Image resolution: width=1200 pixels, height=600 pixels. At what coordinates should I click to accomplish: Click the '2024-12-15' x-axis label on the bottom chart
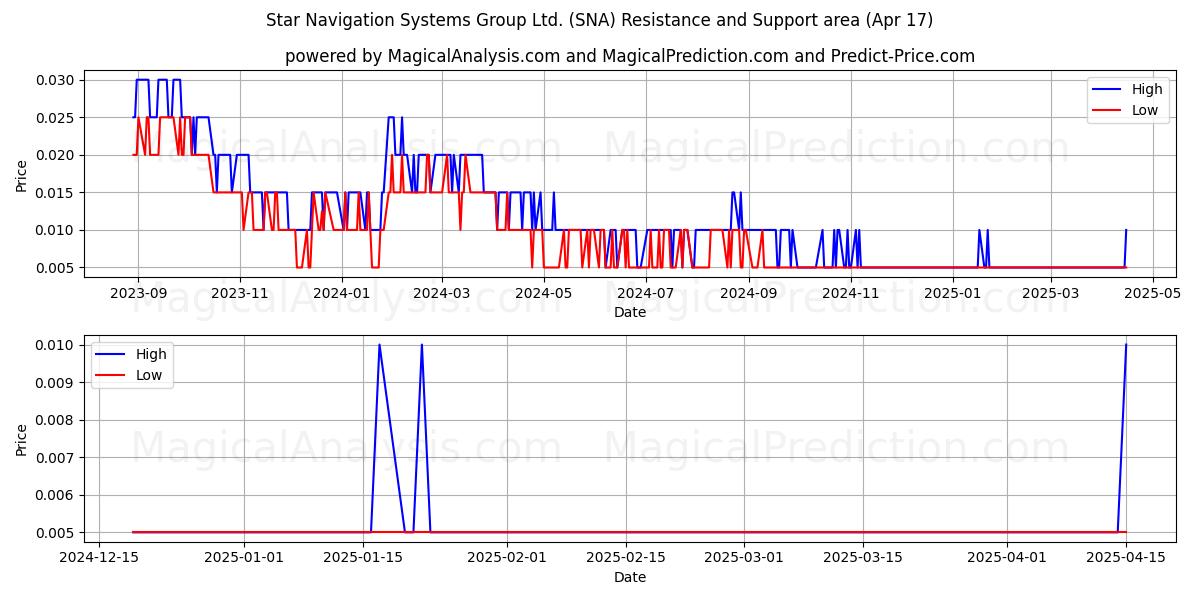click(x=97, y=558)
